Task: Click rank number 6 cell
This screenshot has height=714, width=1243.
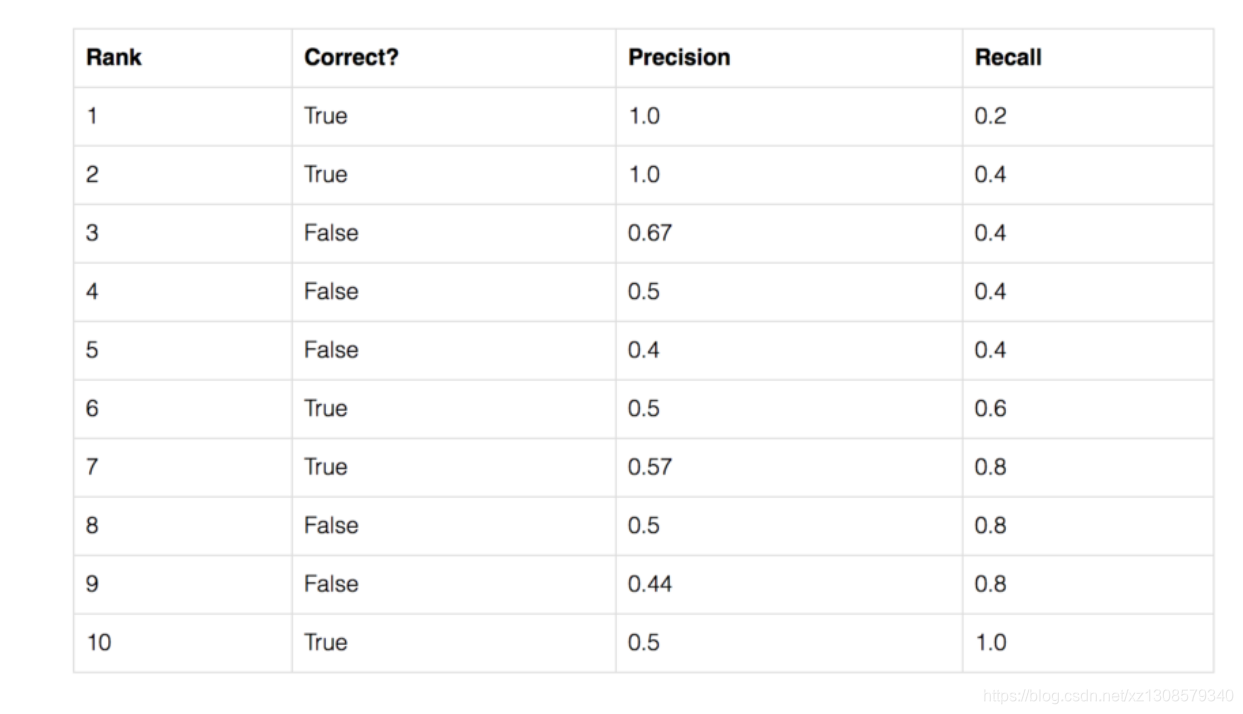Action: pyautogui.click(x=92, y=409)
